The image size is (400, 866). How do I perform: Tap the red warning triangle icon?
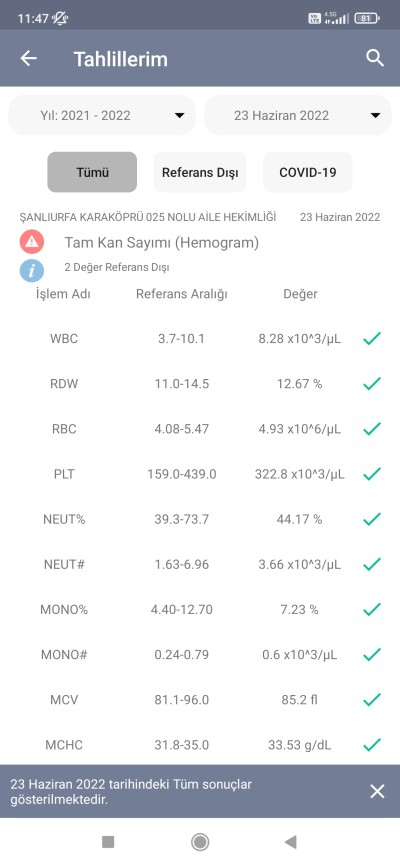(x=32, y=242)
